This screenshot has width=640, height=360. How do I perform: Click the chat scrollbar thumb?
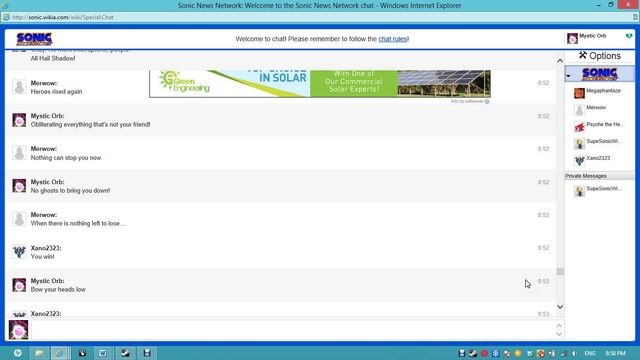[x=560, y=271]
